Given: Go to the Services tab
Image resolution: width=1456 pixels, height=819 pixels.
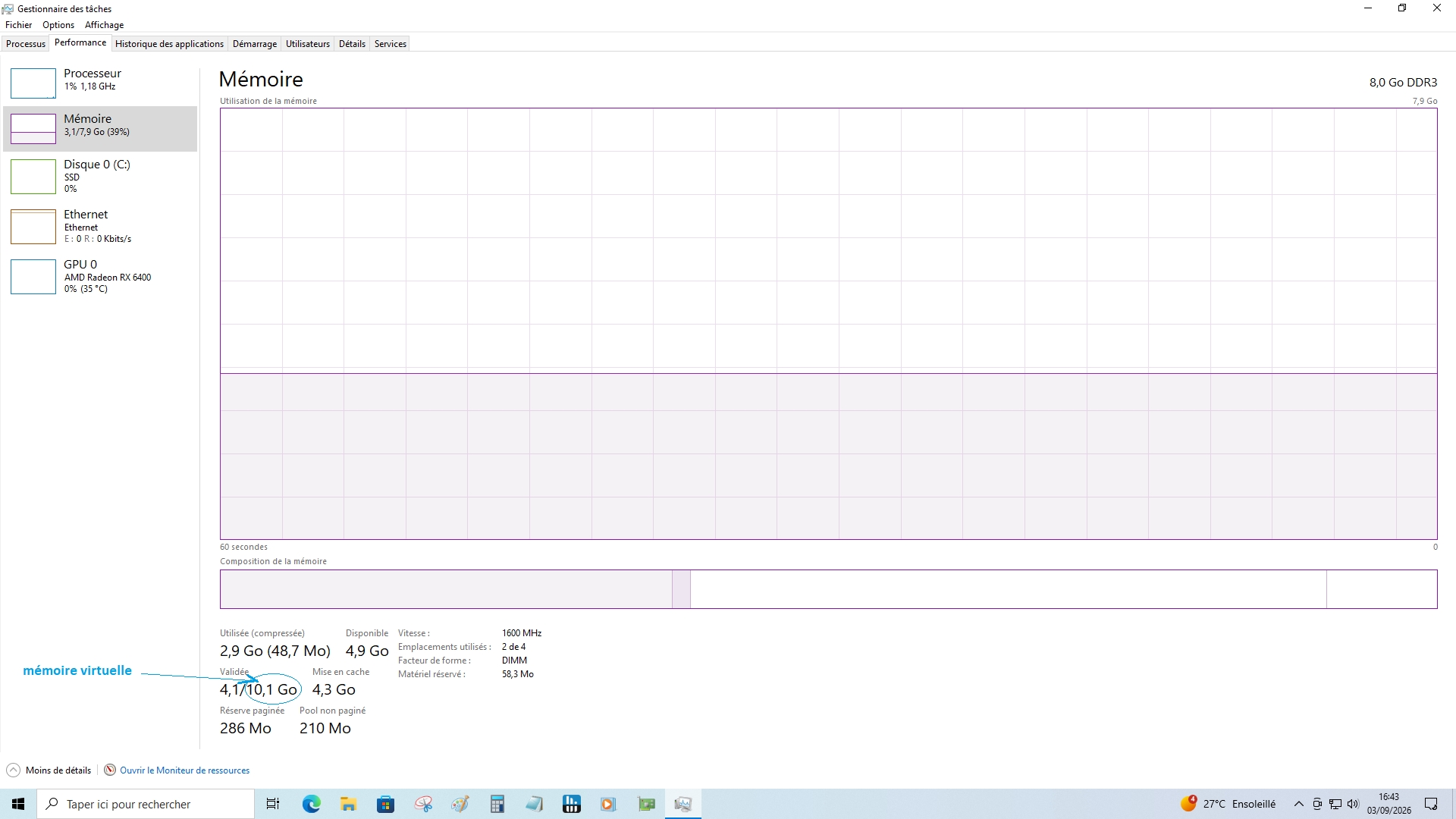Looking at the screenshot, I should pos(391,44).
